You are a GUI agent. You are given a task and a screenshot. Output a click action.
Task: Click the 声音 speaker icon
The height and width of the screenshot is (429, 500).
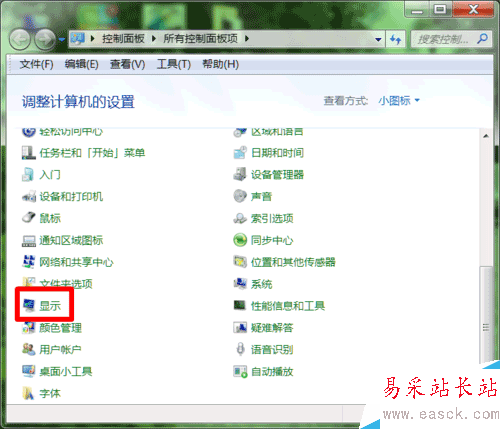[x=240, y=196]
